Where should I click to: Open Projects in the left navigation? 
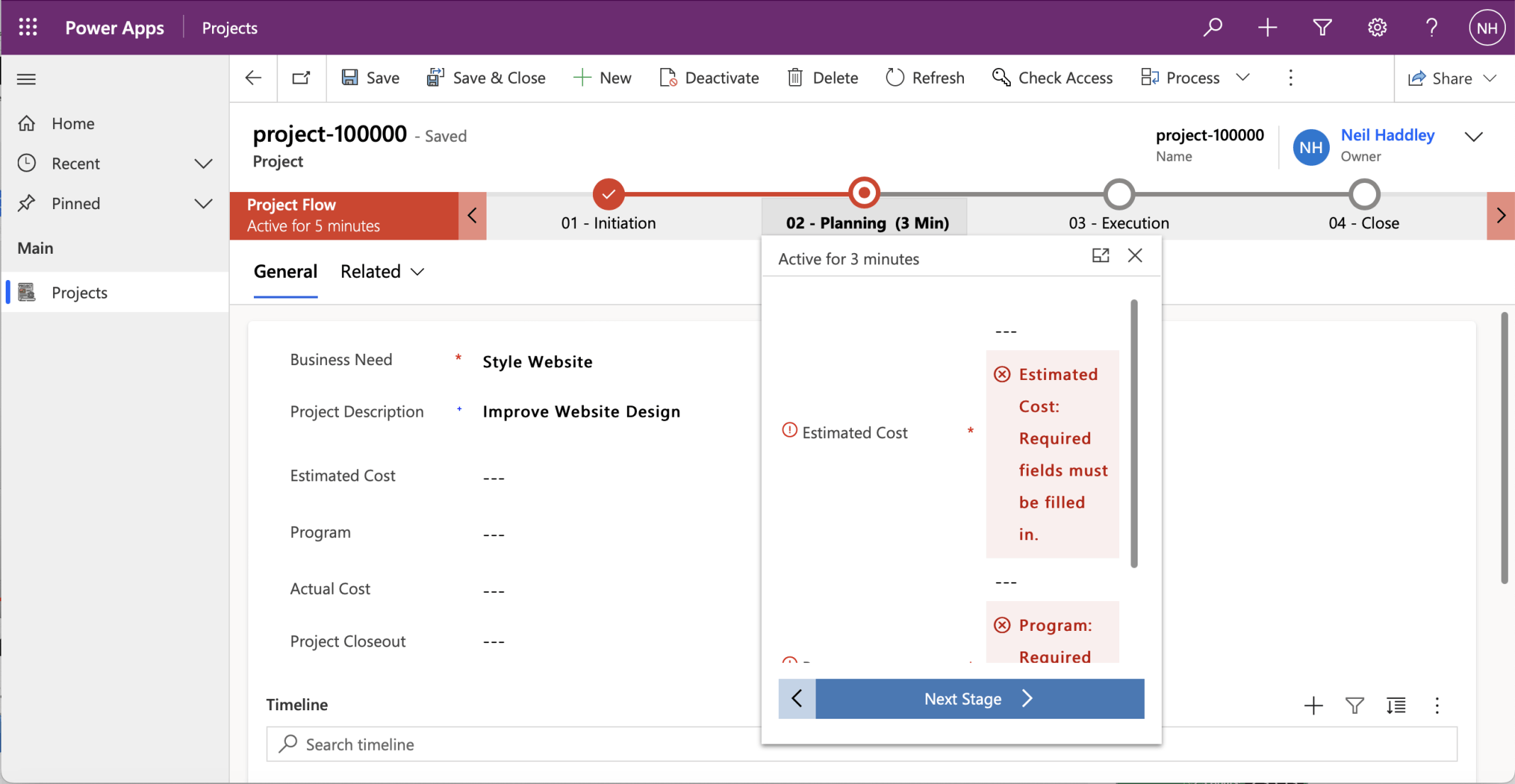[79, 293]
